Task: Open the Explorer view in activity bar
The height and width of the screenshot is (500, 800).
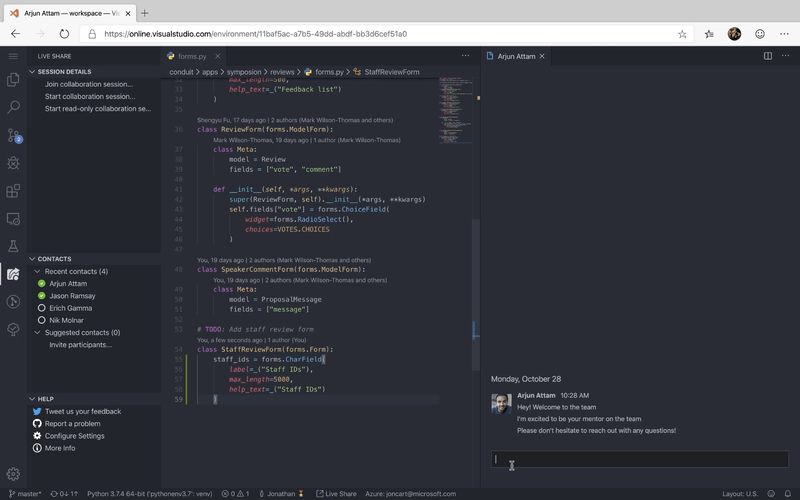Action: [x=13, y=80]
